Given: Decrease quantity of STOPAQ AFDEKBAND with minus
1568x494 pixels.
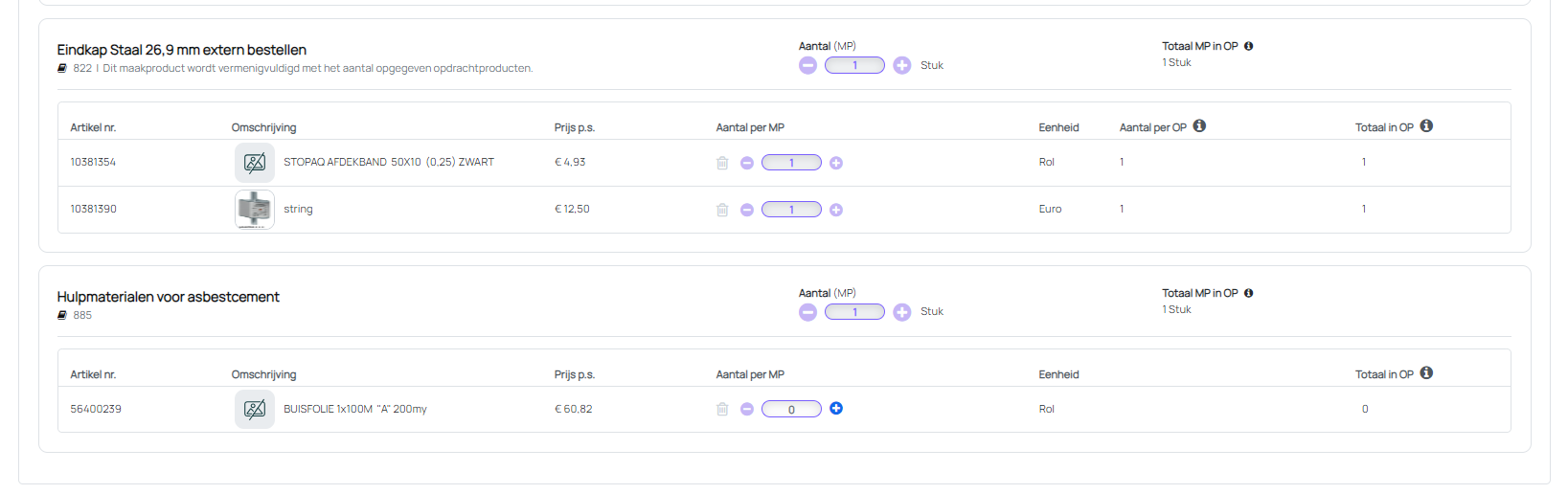Looking at the screenshot, I should tap(747, 163).
